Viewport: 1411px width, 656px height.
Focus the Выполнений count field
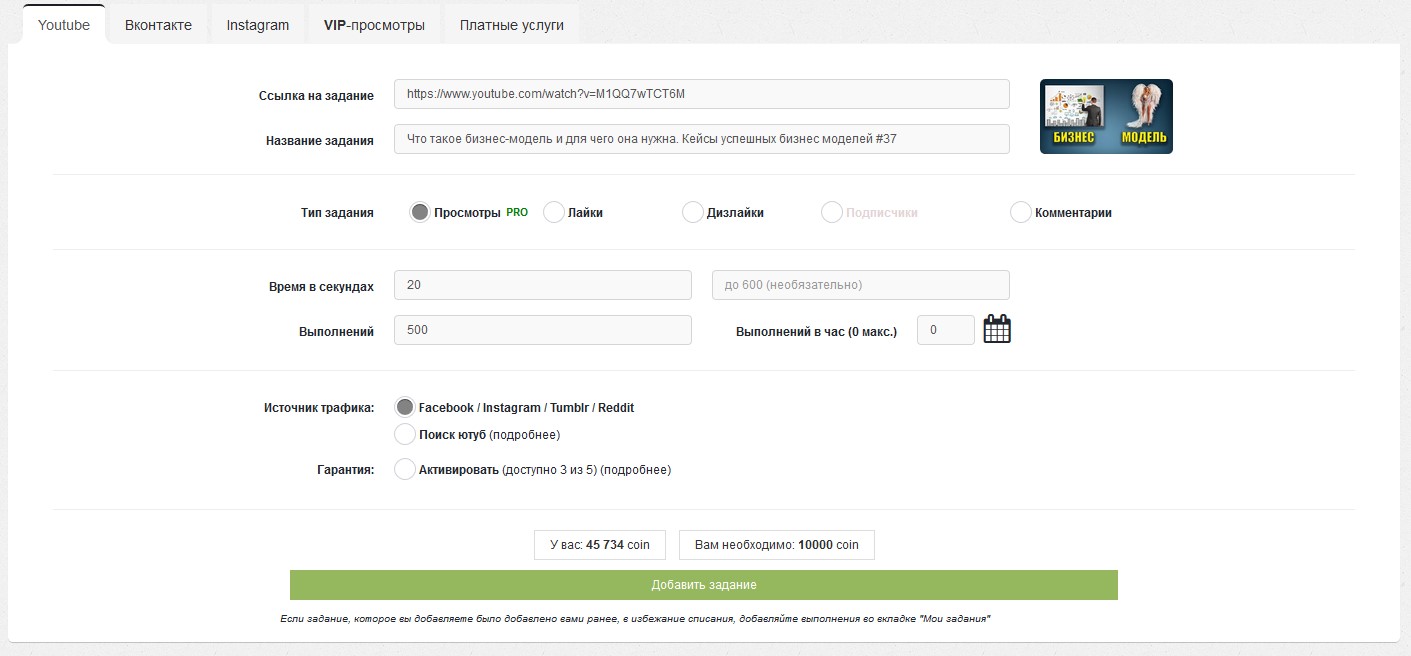543,330
